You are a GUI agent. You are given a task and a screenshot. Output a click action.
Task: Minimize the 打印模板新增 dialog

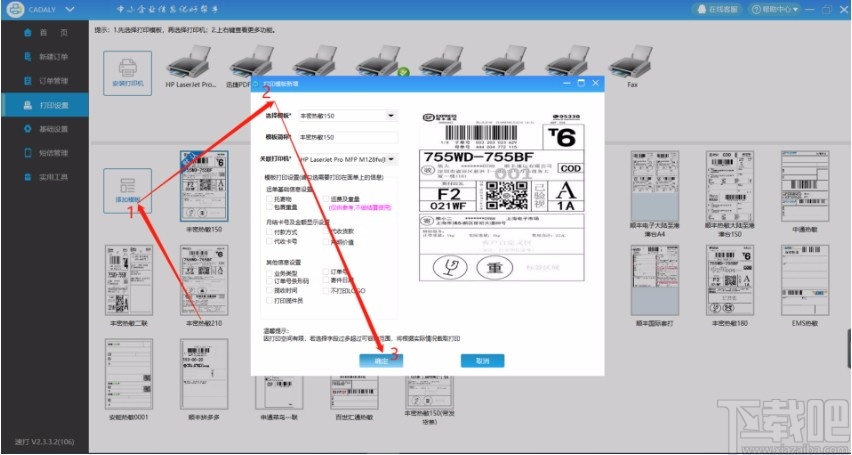click(567, 83)
